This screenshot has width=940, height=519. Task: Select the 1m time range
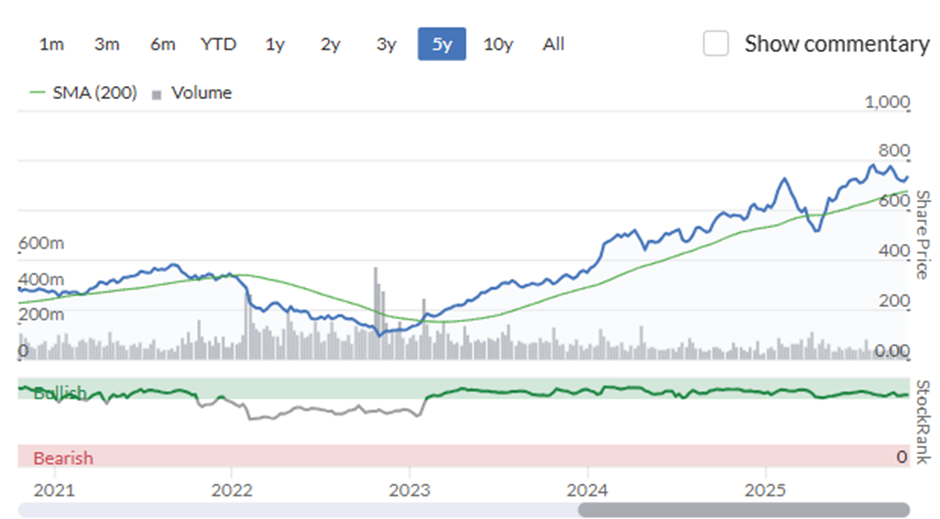(52, 44)
